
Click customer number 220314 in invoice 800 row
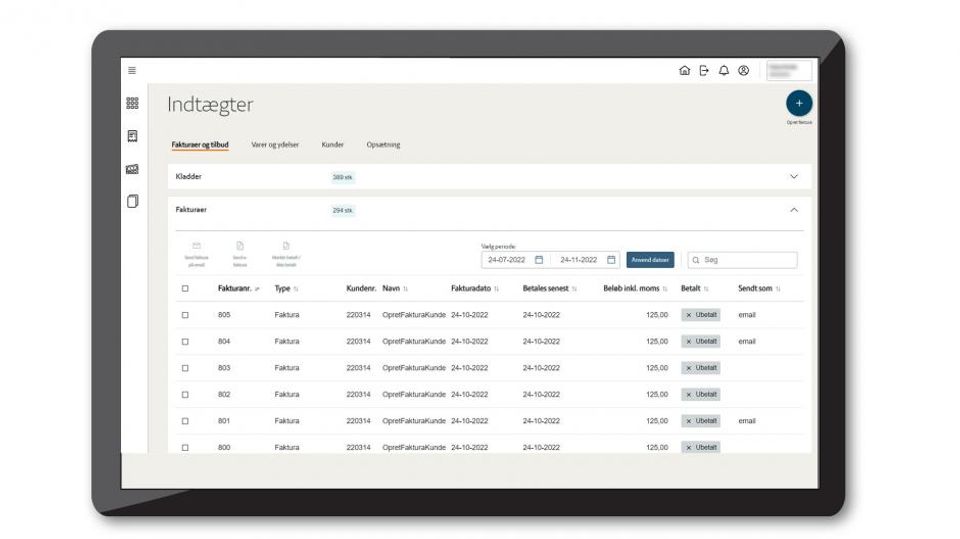358,448
